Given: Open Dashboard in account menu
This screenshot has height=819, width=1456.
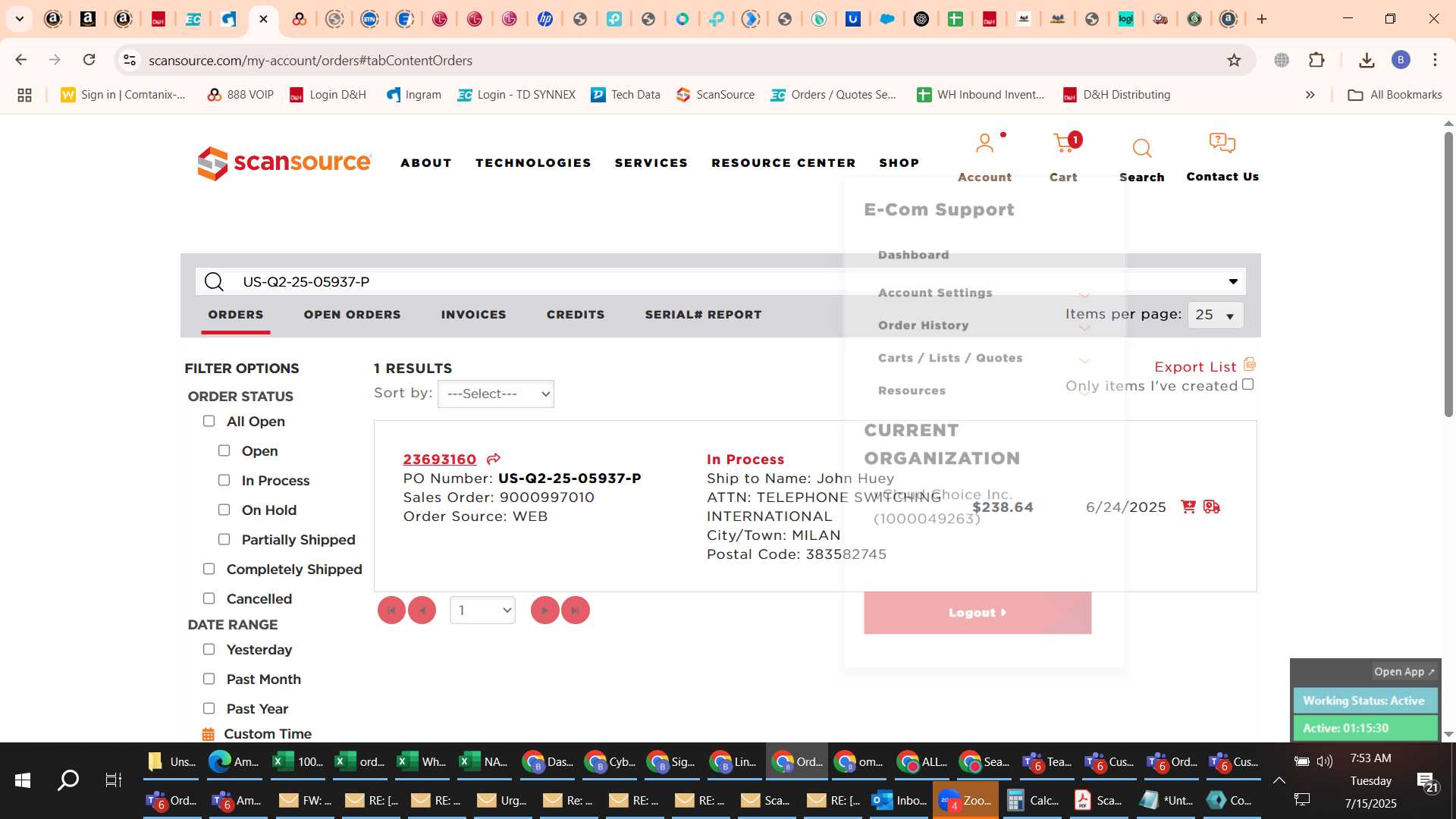Looking at the screenshot, I should coord(913,255).
